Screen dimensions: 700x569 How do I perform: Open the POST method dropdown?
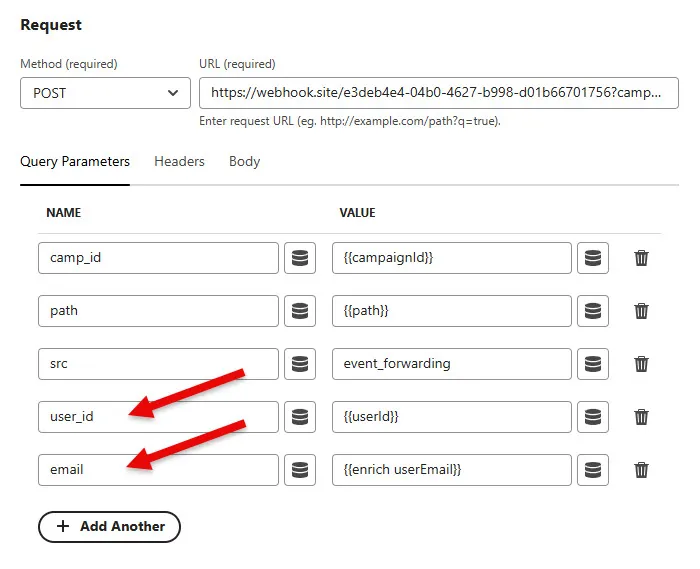pos(105,93)
